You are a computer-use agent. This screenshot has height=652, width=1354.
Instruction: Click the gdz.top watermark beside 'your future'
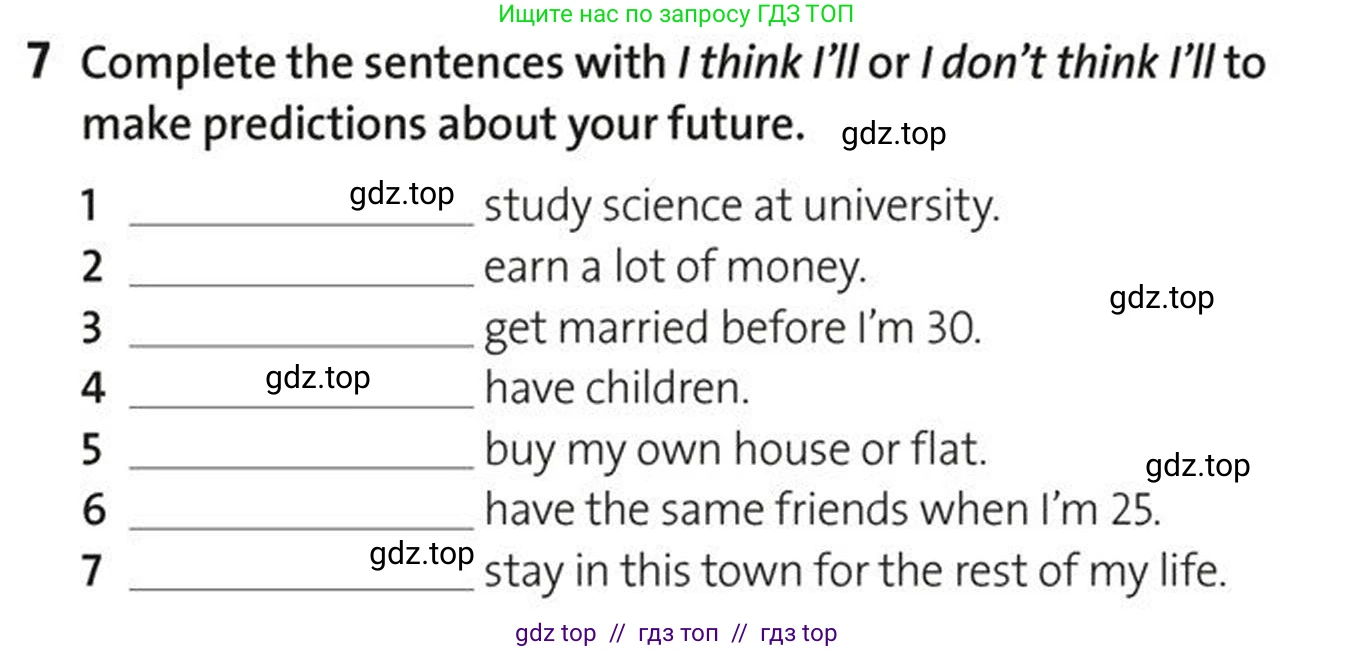(x=894, y=133)
